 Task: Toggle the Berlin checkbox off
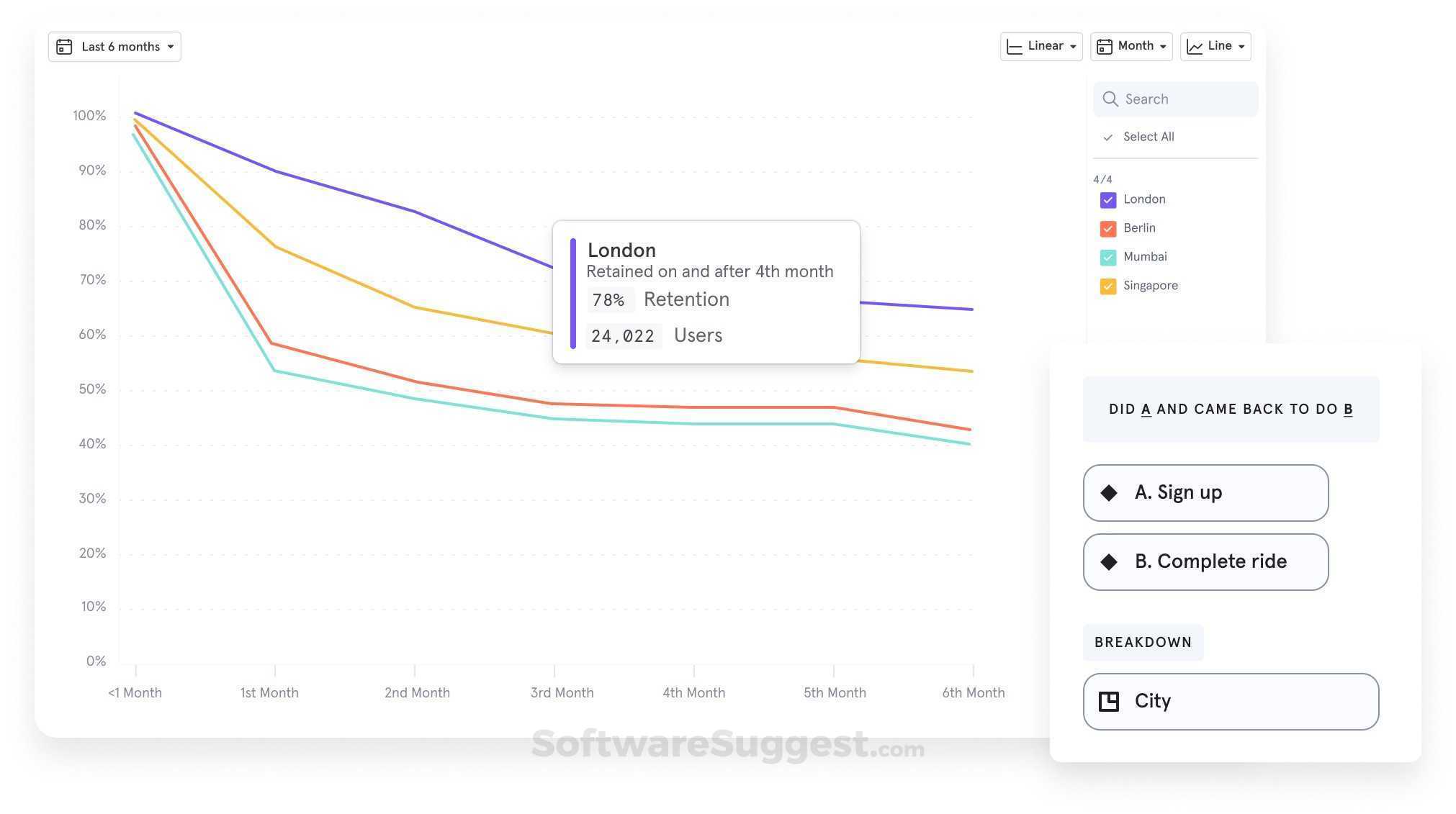1107,228
